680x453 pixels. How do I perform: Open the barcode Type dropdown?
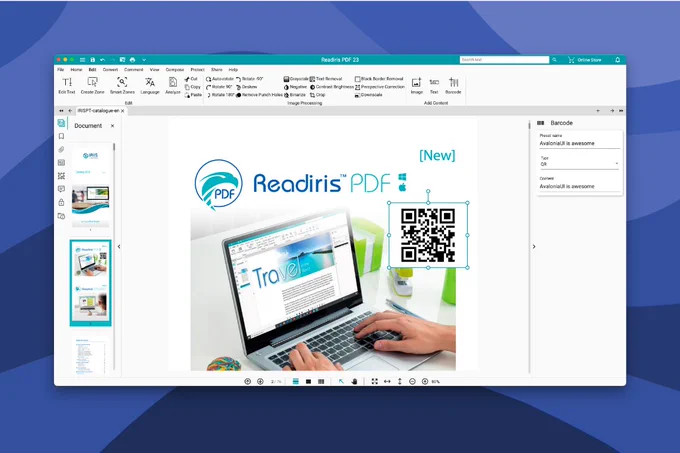tap(579, 164)
